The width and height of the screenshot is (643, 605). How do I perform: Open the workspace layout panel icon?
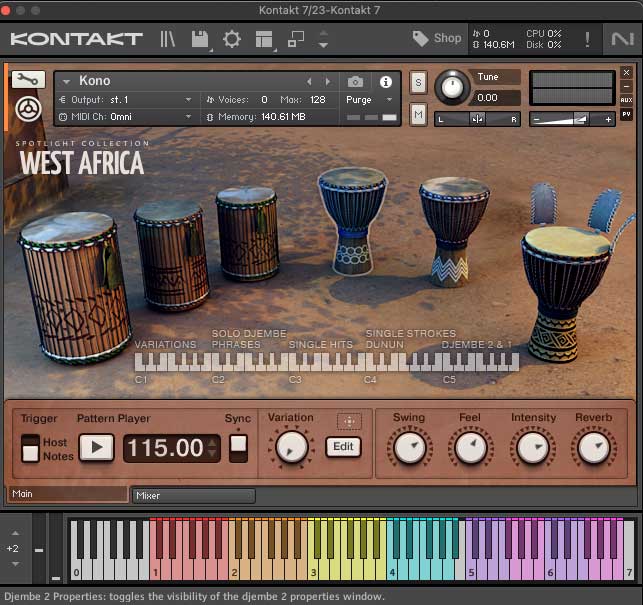pos(264,39)
